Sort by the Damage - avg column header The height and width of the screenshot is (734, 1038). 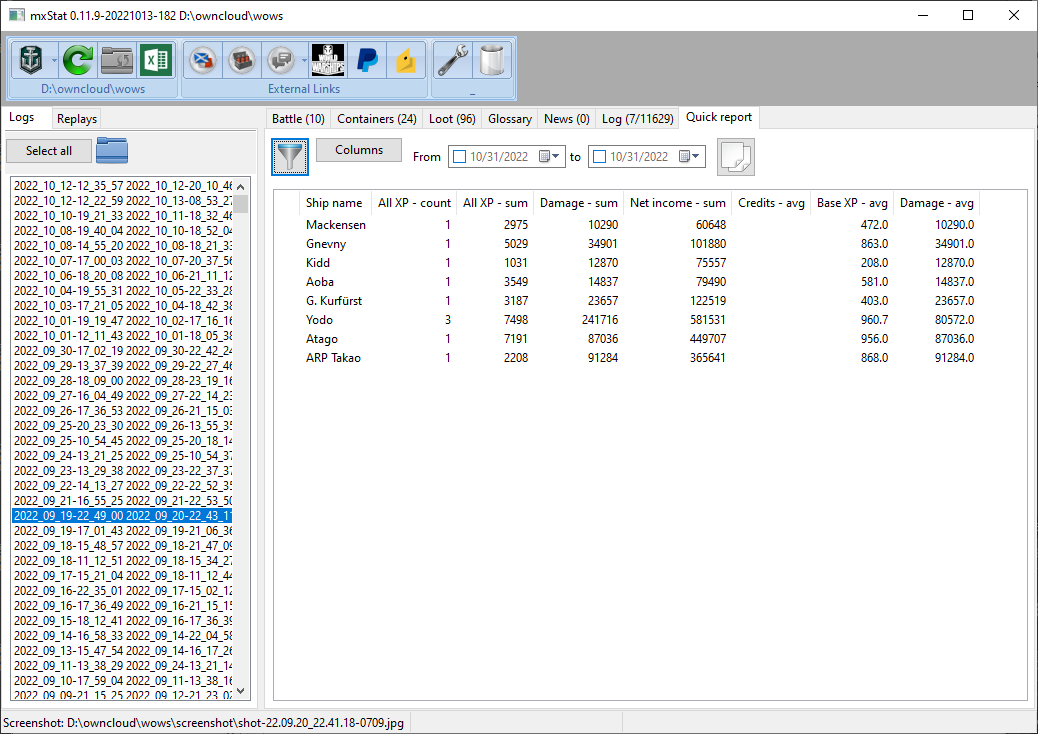pyautogui.click(x=937, y=203)
